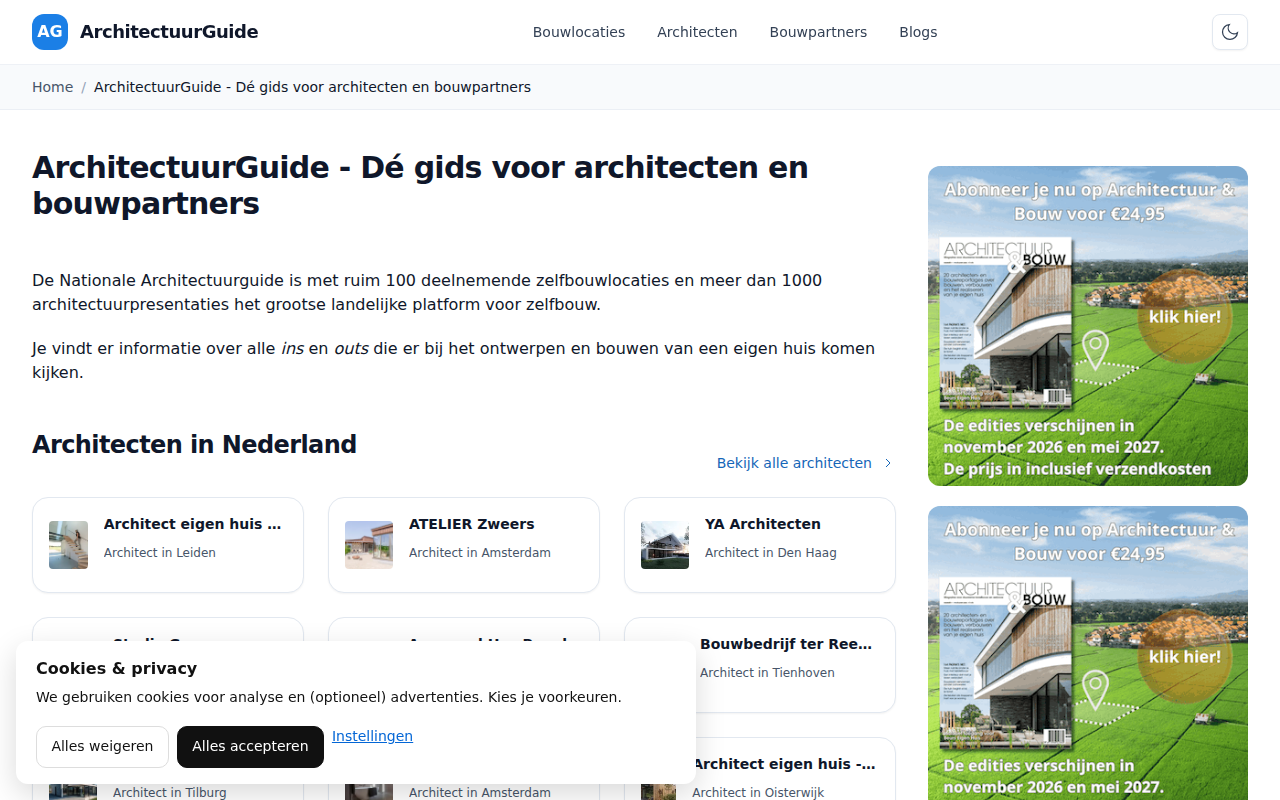Open the Bouwlocaties menu item
This screenshot has height=800, width=1280.
click(579, 32)
